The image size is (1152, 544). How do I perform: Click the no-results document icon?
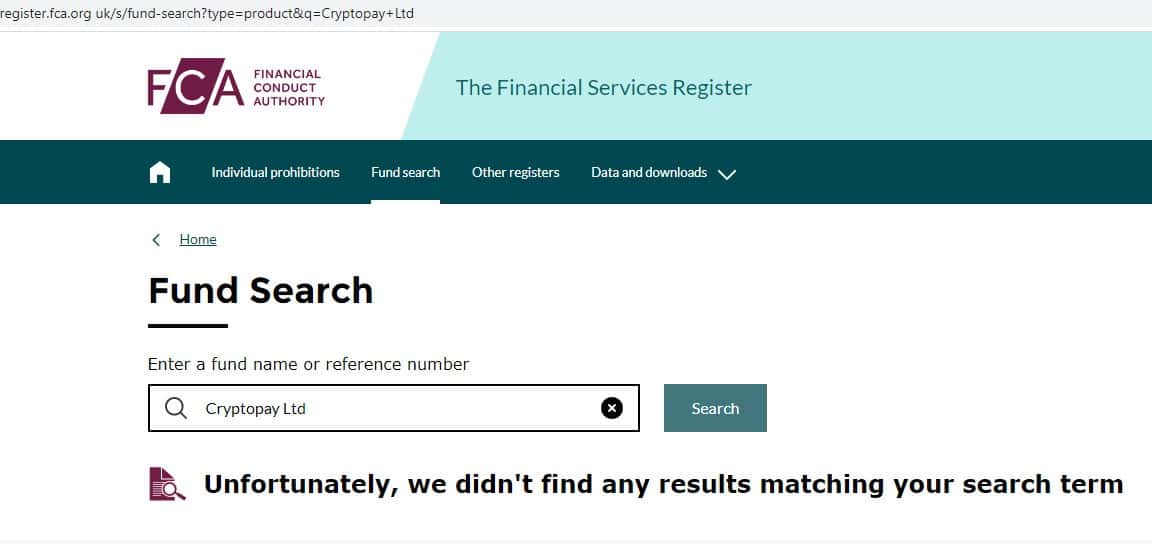[x=167, y=484]
